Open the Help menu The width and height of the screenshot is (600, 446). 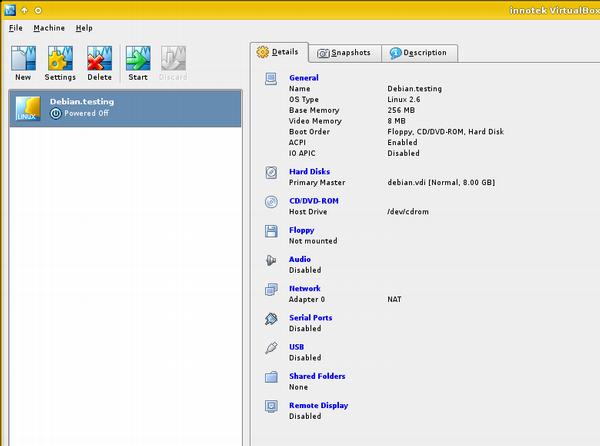coord(84,28)
